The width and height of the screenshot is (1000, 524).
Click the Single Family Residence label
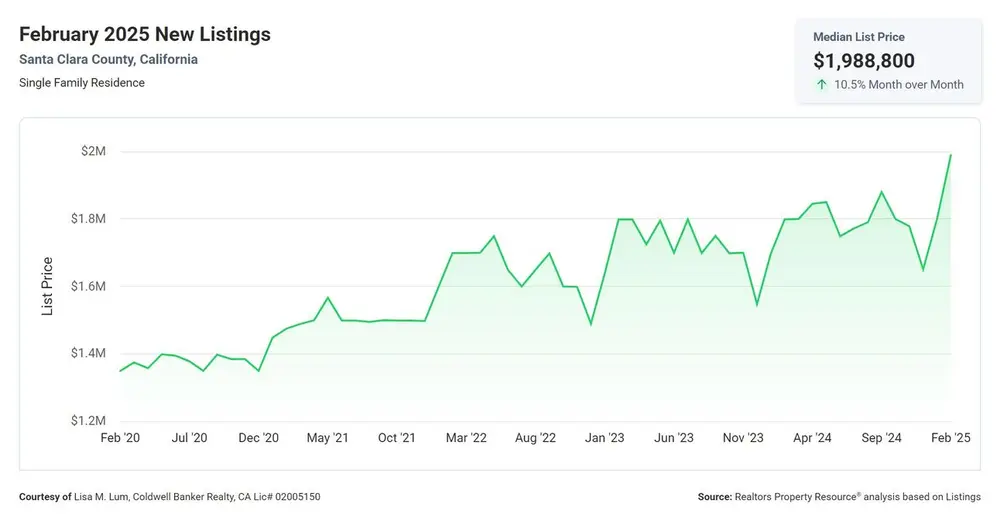(82, 83)
